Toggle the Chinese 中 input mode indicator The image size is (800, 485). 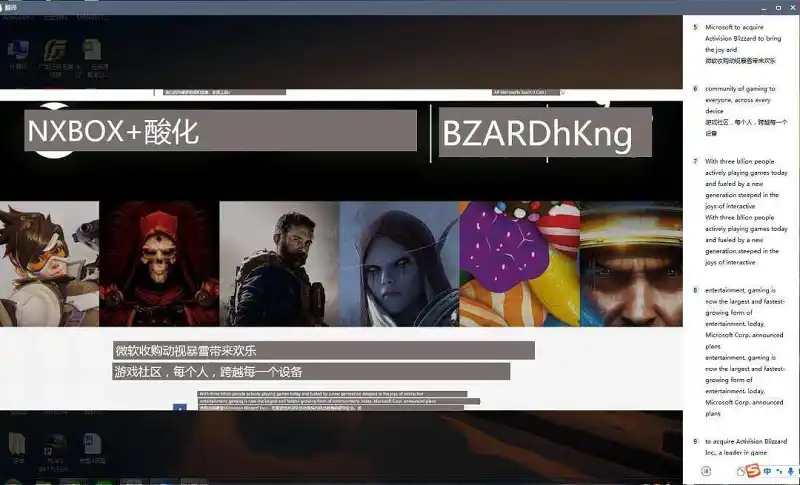click(767, 471)
